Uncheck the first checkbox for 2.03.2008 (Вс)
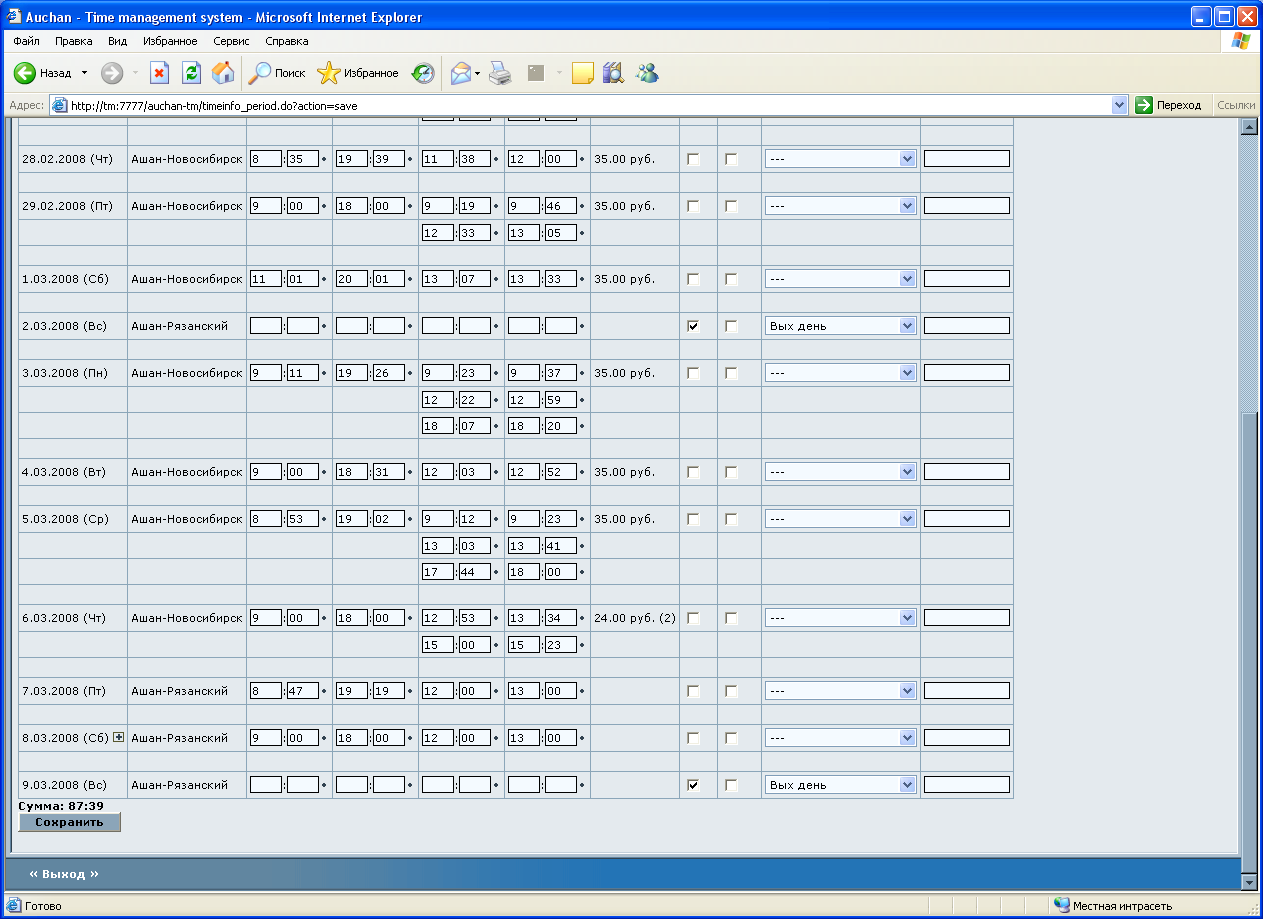1263x919 pixels. pyautogui.click(x=693, y=326)
